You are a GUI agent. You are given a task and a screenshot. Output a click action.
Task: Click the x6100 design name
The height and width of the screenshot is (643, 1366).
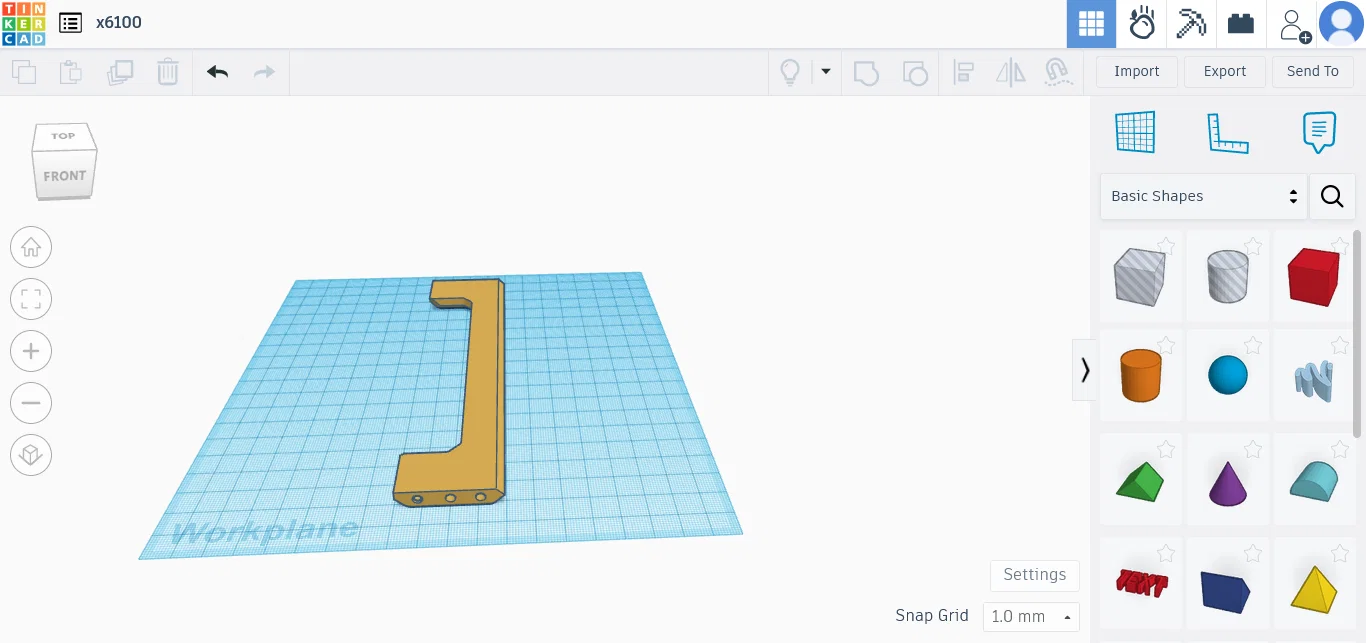click(119, 22)
